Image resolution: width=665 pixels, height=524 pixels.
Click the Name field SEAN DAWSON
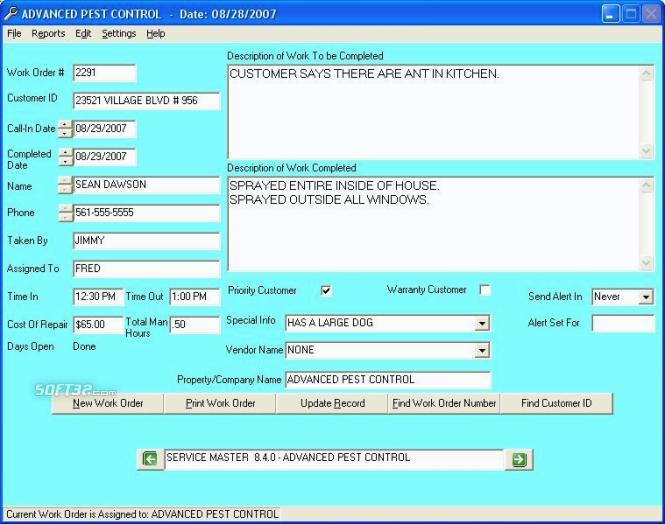pos(147,185)
